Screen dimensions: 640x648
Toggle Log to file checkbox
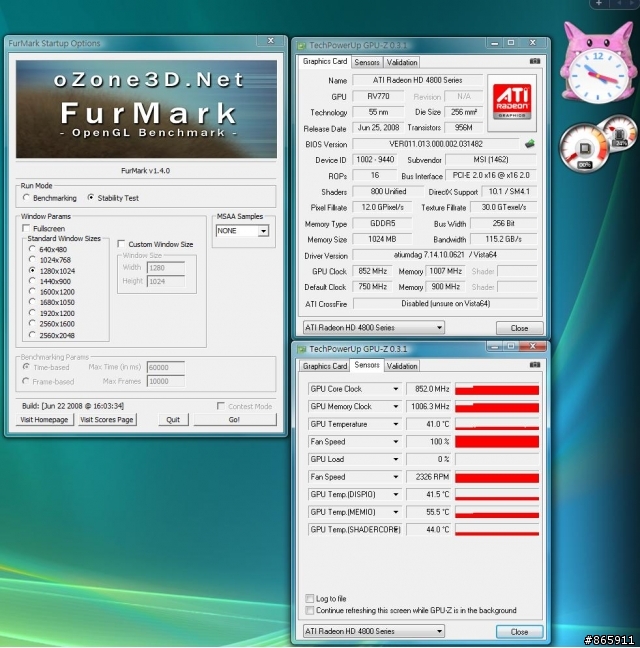click(x=309, y=598)
